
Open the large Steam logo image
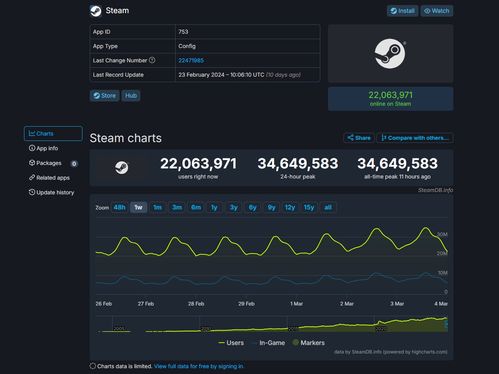pyautogui.click(x=390, y=53)
